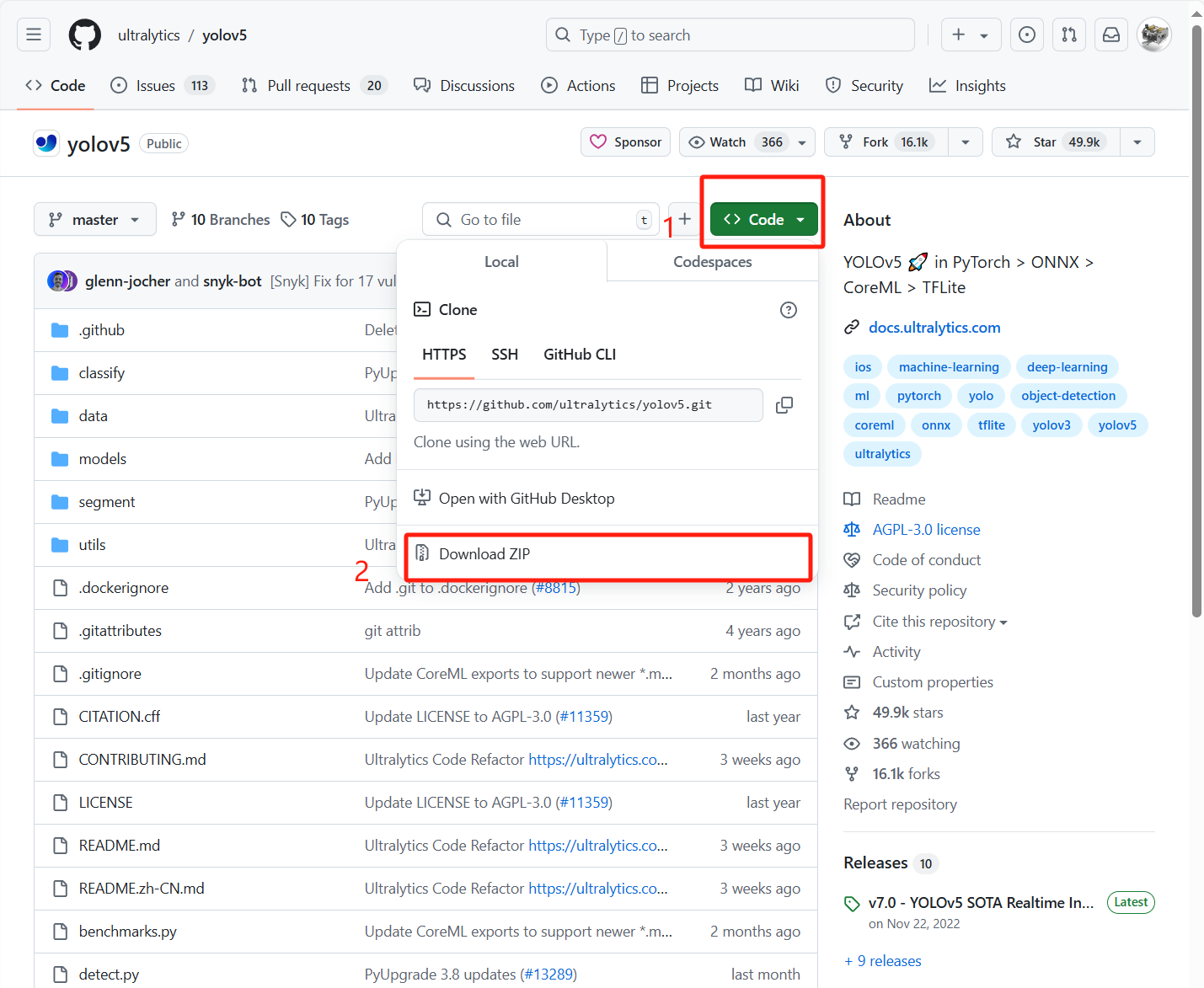Click the Go to file search field
This screenshot has height=988, width=1204.
[x=540, y=219]
